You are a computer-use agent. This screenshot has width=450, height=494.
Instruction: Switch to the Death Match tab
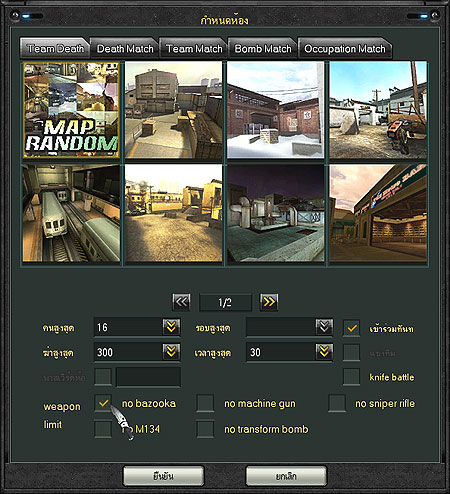(x=125, y=49)
